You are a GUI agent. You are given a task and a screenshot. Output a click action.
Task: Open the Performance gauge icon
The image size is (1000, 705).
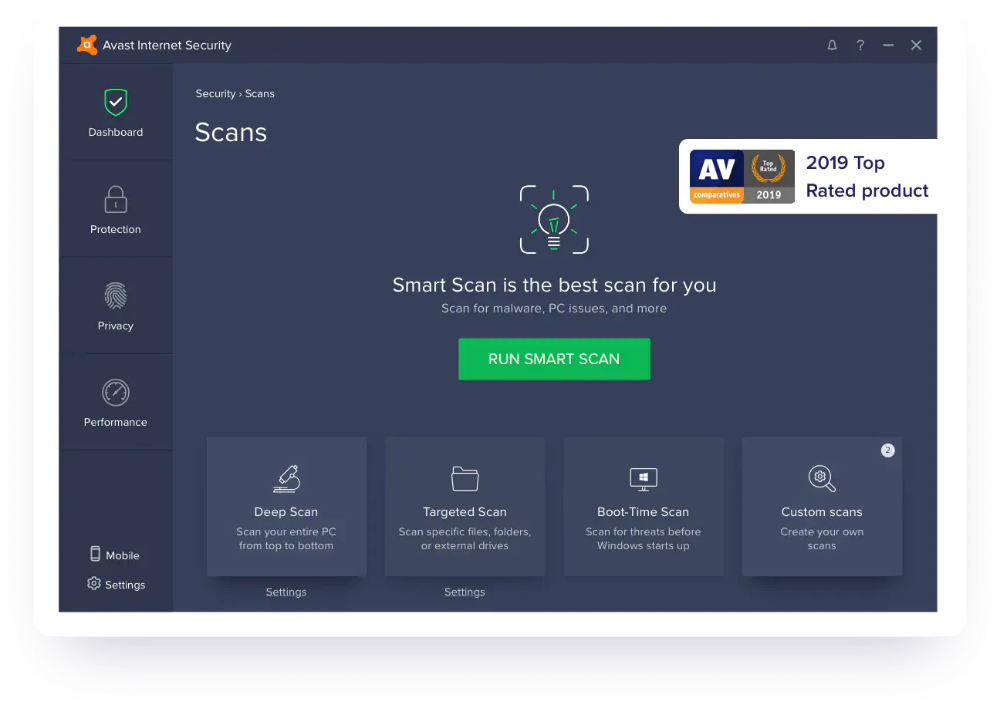coord(115,392)
